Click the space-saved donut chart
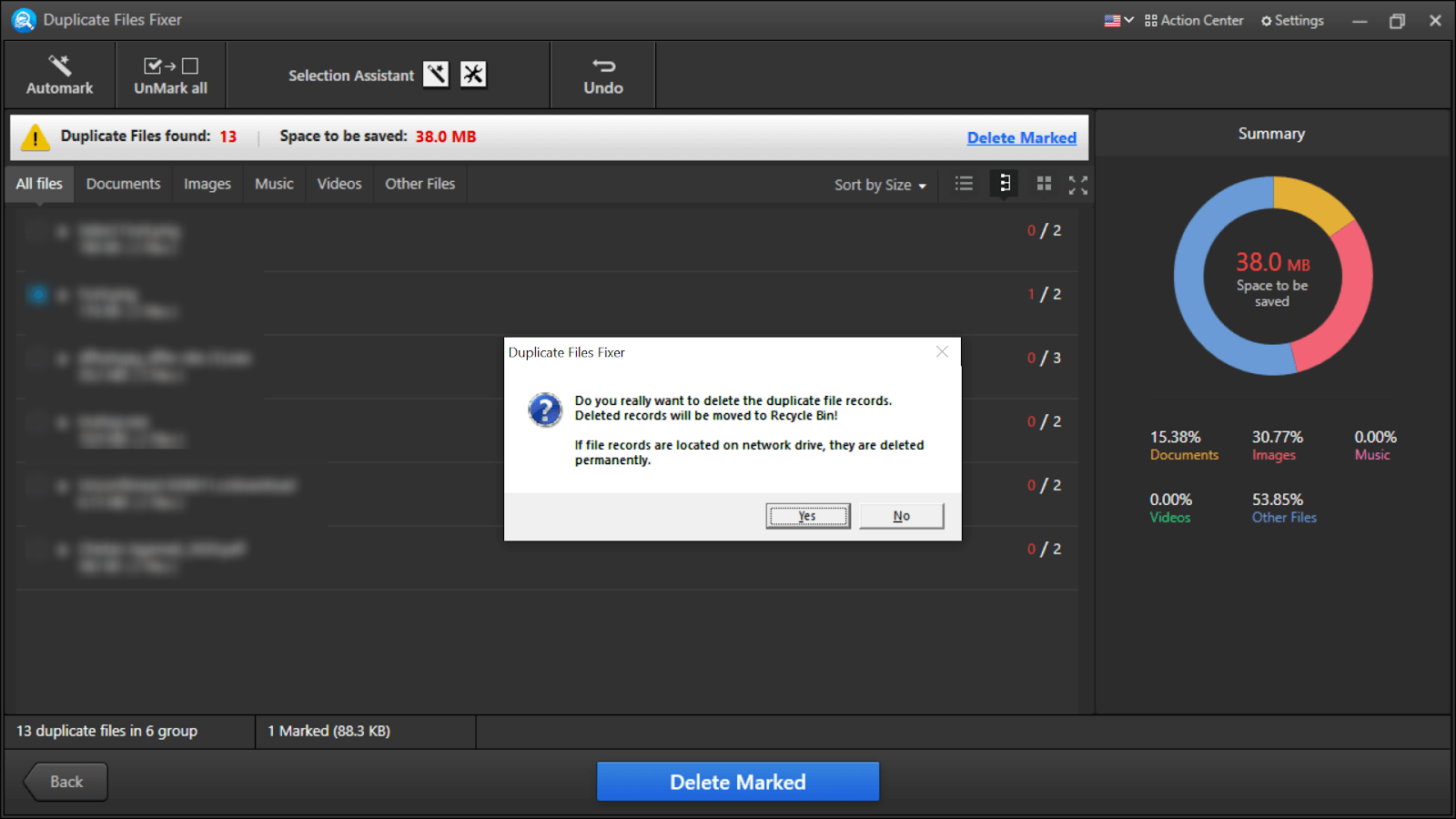This screenshot has height=819, width=1456. point(1271,276)
